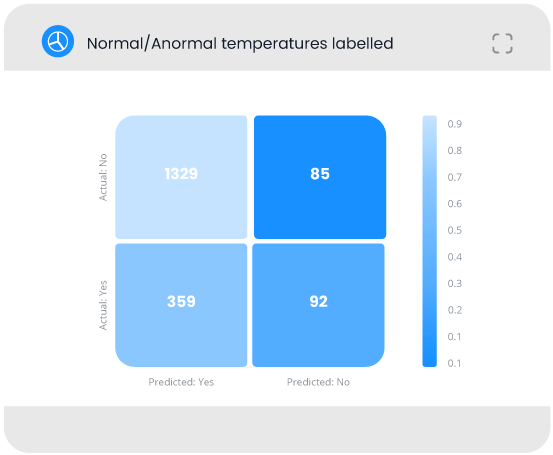Click the 0.2 scale tick label

click(x=455, y=310)
